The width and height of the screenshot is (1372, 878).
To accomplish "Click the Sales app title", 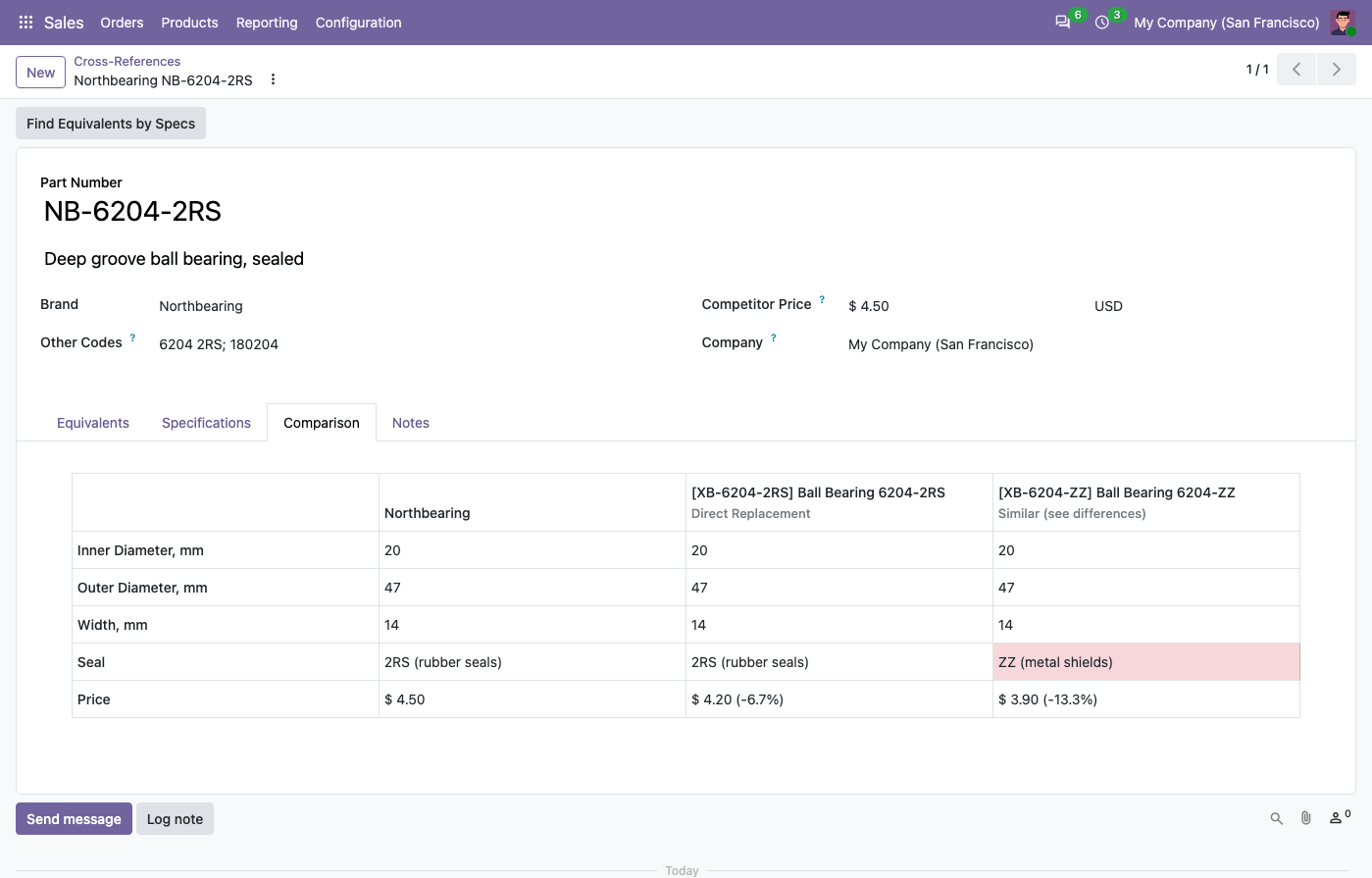I will click(x=64, y=23).
